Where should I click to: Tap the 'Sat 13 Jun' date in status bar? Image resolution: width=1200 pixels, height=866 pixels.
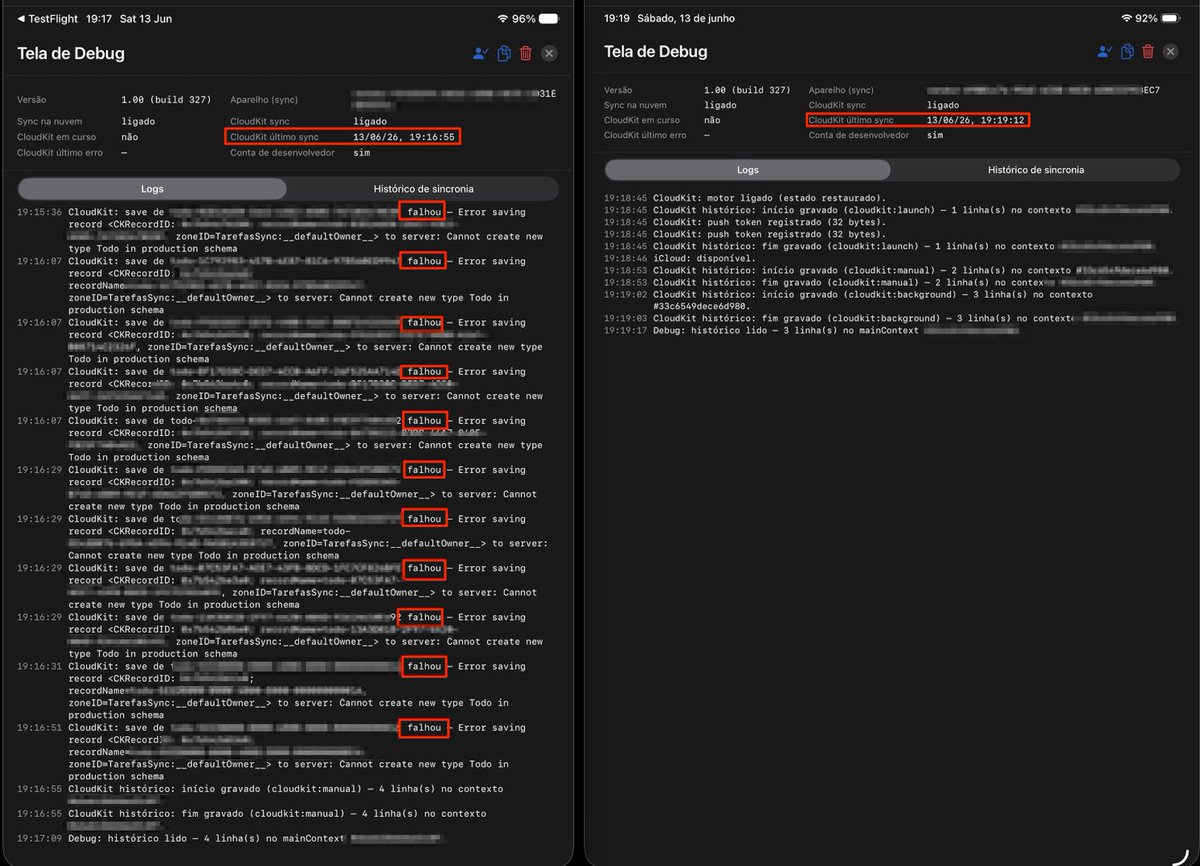tap(146, 19)
